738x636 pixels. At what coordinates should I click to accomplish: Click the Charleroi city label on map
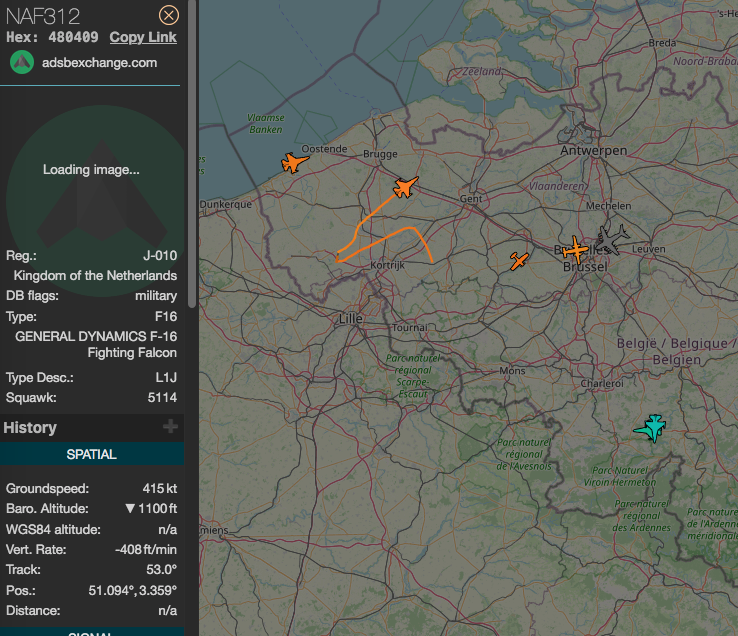tap(602, 384)
